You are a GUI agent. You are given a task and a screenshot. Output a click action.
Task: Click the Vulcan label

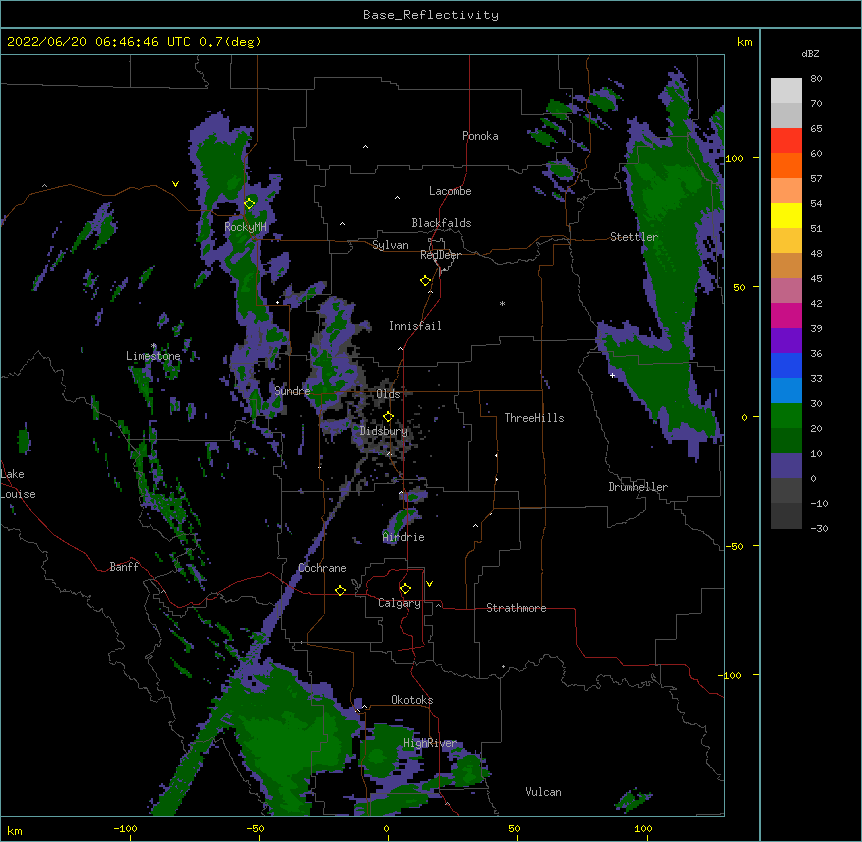[543, 792]
